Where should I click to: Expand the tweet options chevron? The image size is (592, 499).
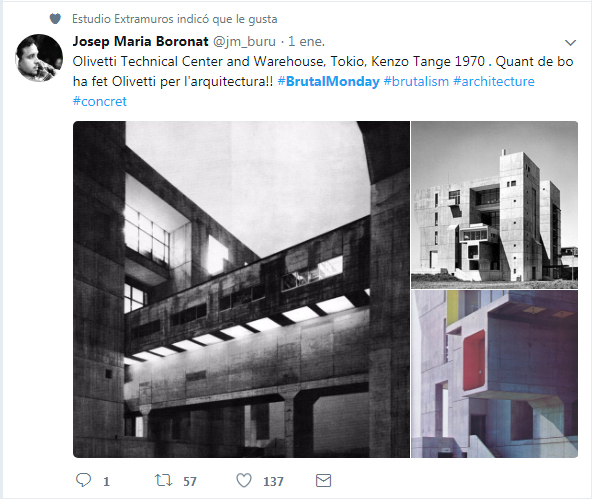coord(570,42)
